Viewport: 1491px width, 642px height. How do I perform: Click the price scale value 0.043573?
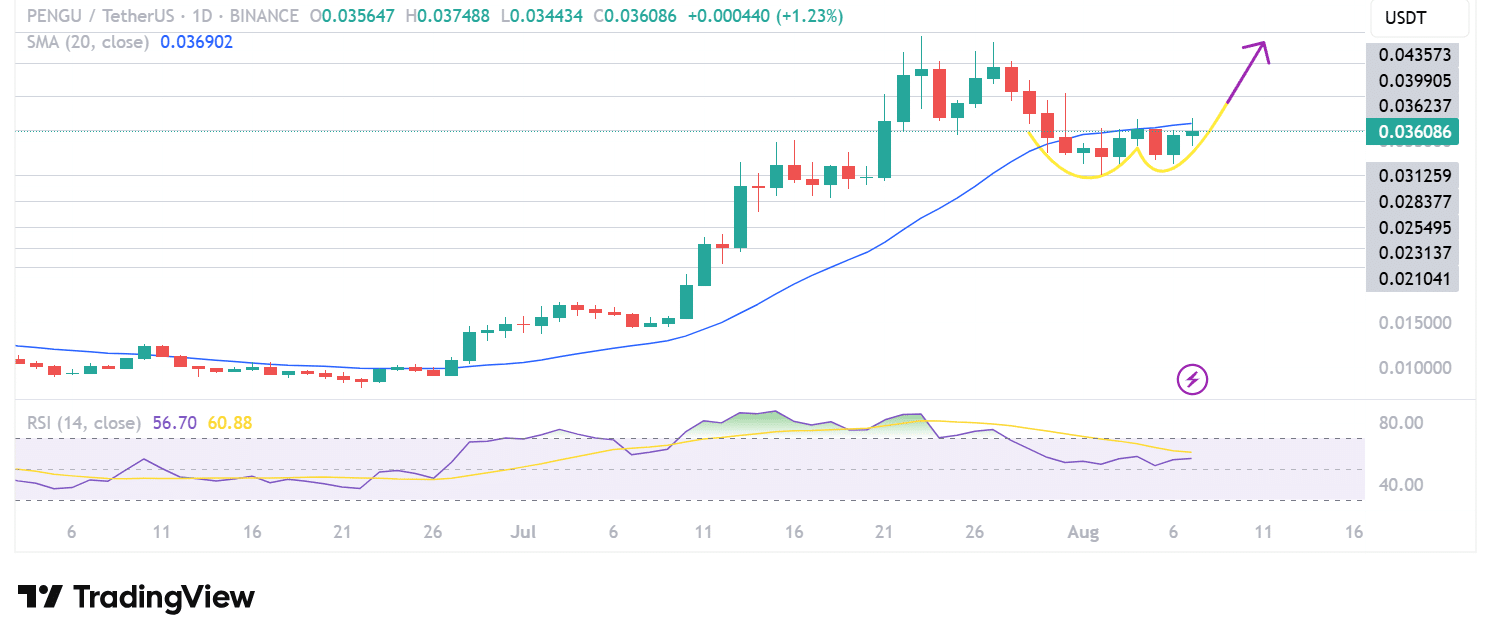pyautogui.click(x=1413, y=53)
